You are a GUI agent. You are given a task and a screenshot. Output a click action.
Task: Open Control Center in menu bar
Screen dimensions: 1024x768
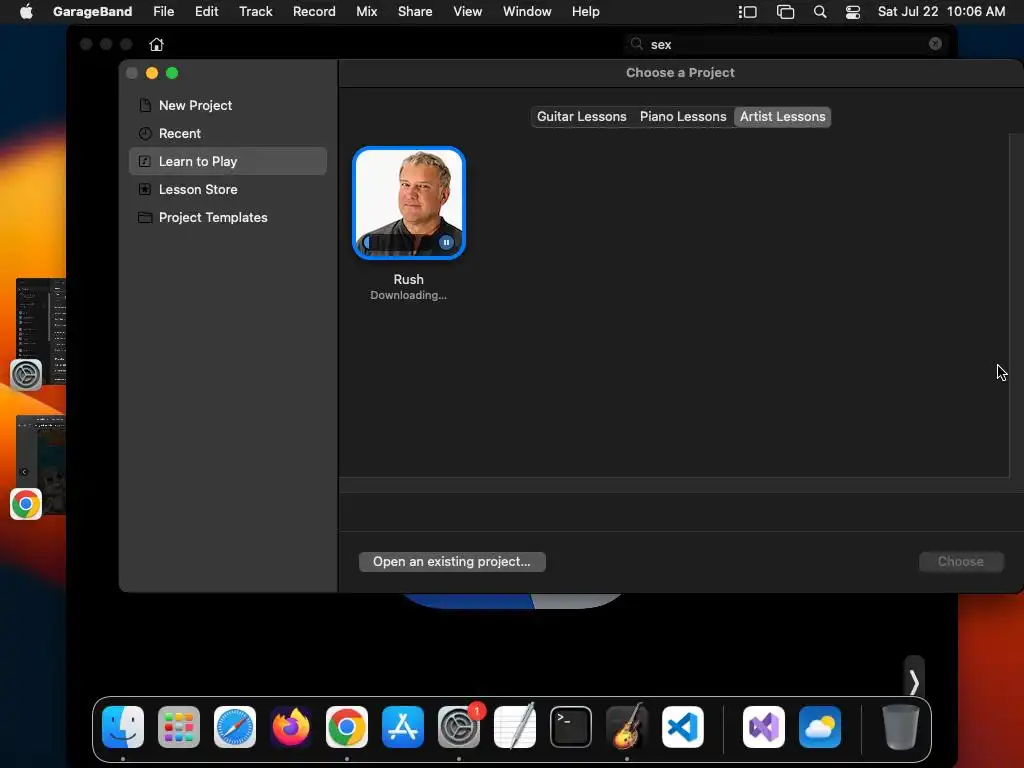point(852,12)
